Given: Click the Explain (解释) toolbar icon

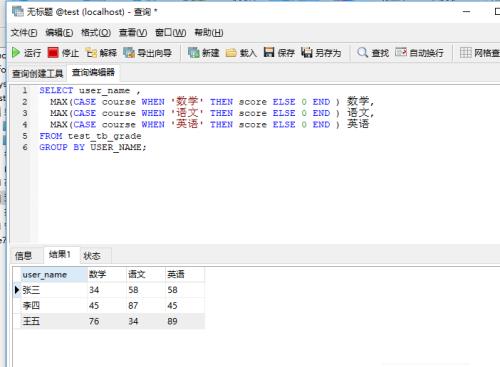Looking at the screenshot, I should (91, 53).
